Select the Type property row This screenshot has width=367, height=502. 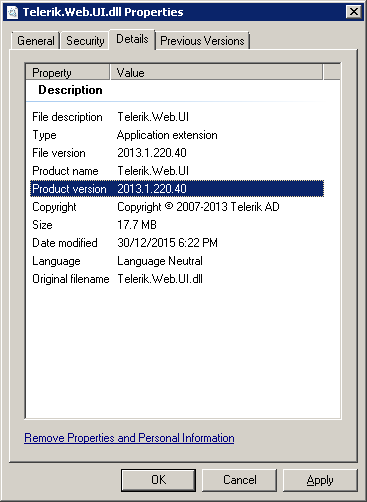tap(177, 135)
